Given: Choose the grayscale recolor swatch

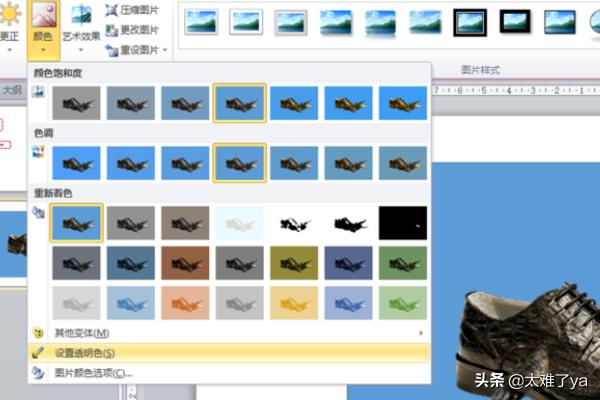Looking at the screenshot, I should tap(131, 223).
